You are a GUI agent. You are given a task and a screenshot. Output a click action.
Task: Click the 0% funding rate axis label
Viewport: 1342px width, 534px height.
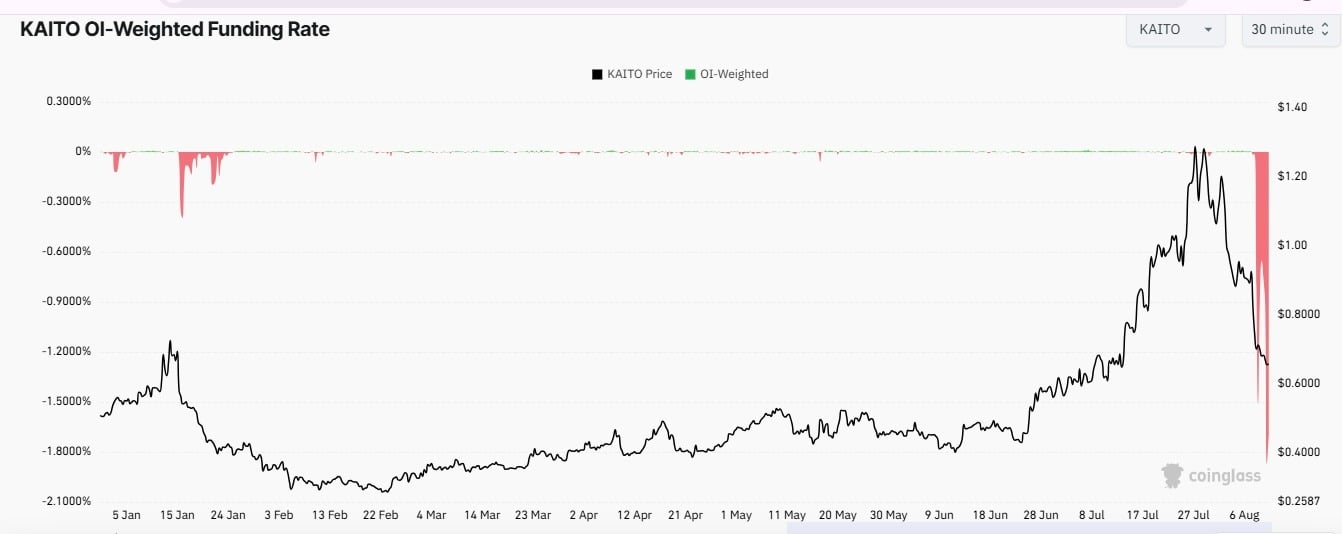83,152
